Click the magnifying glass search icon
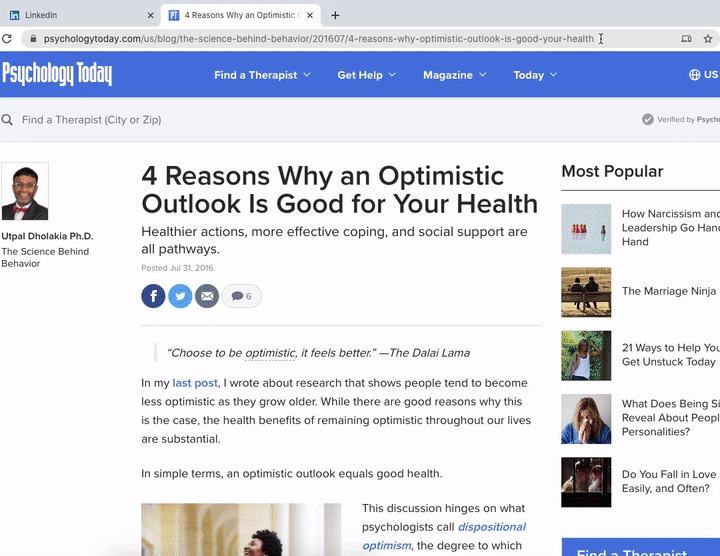 click(x=8, y=120)
